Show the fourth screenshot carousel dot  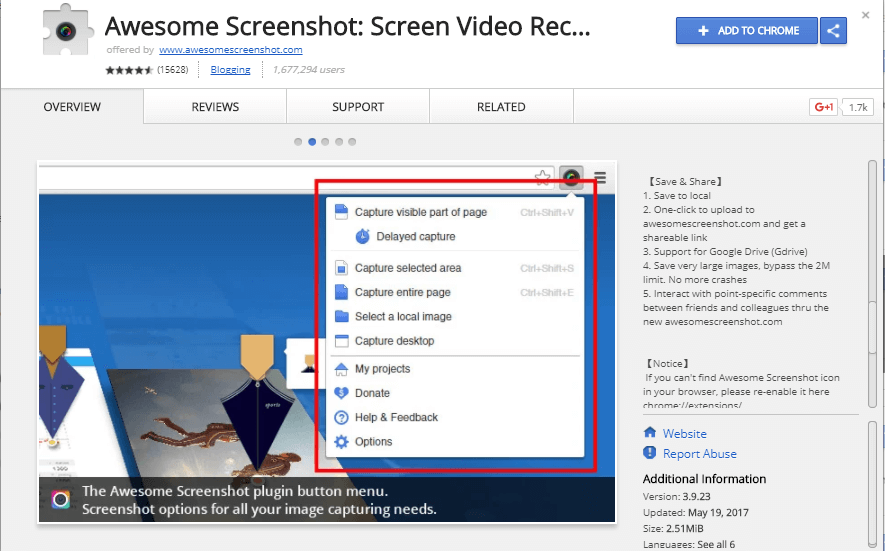click(x=339, y=142)
